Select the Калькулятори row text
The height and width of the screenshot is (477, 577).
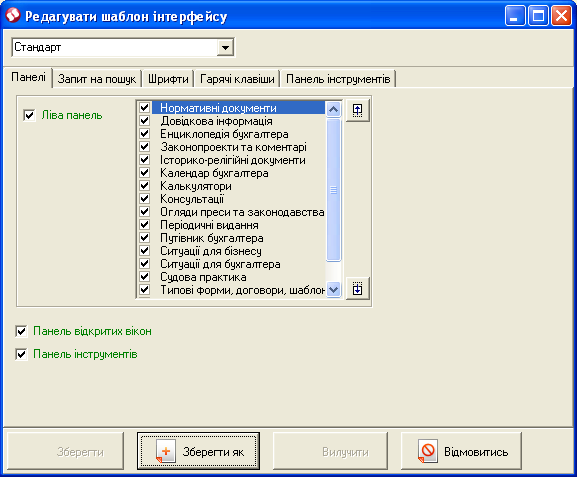tap(196, 186)
